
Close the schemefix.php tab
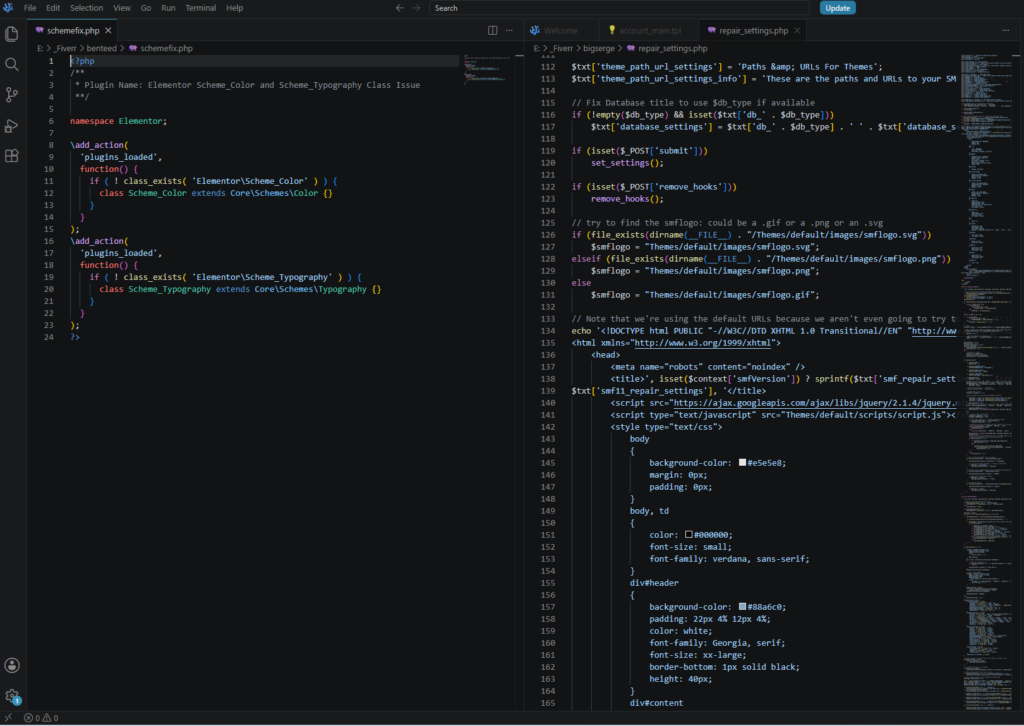coord(108,31)
